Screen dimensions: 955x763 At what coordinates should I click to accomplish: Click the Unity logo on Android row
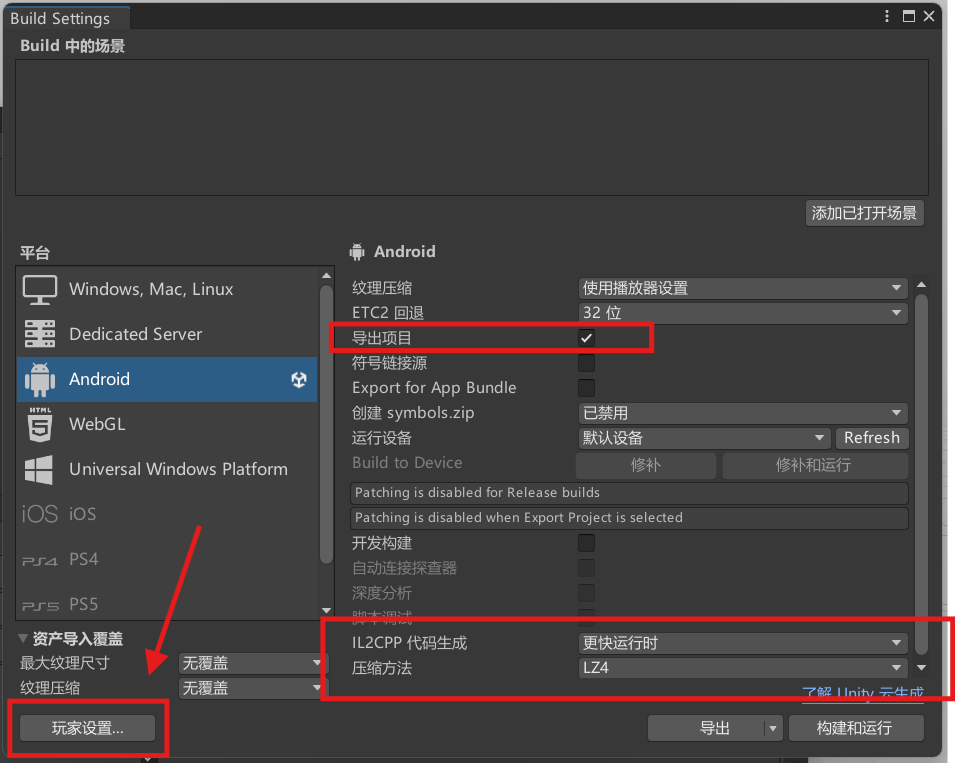(x=298, y=379)
